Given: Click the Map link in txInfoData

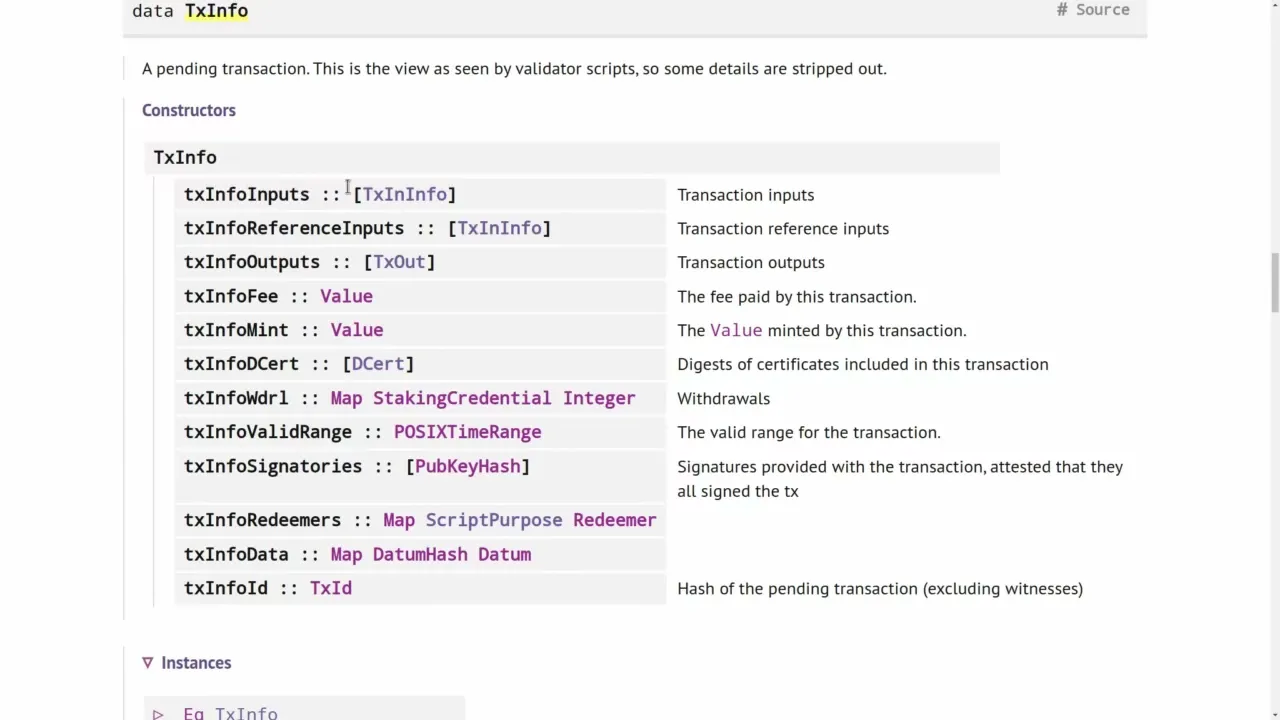Looking at the screenshot, I should (x=345, y=554).
